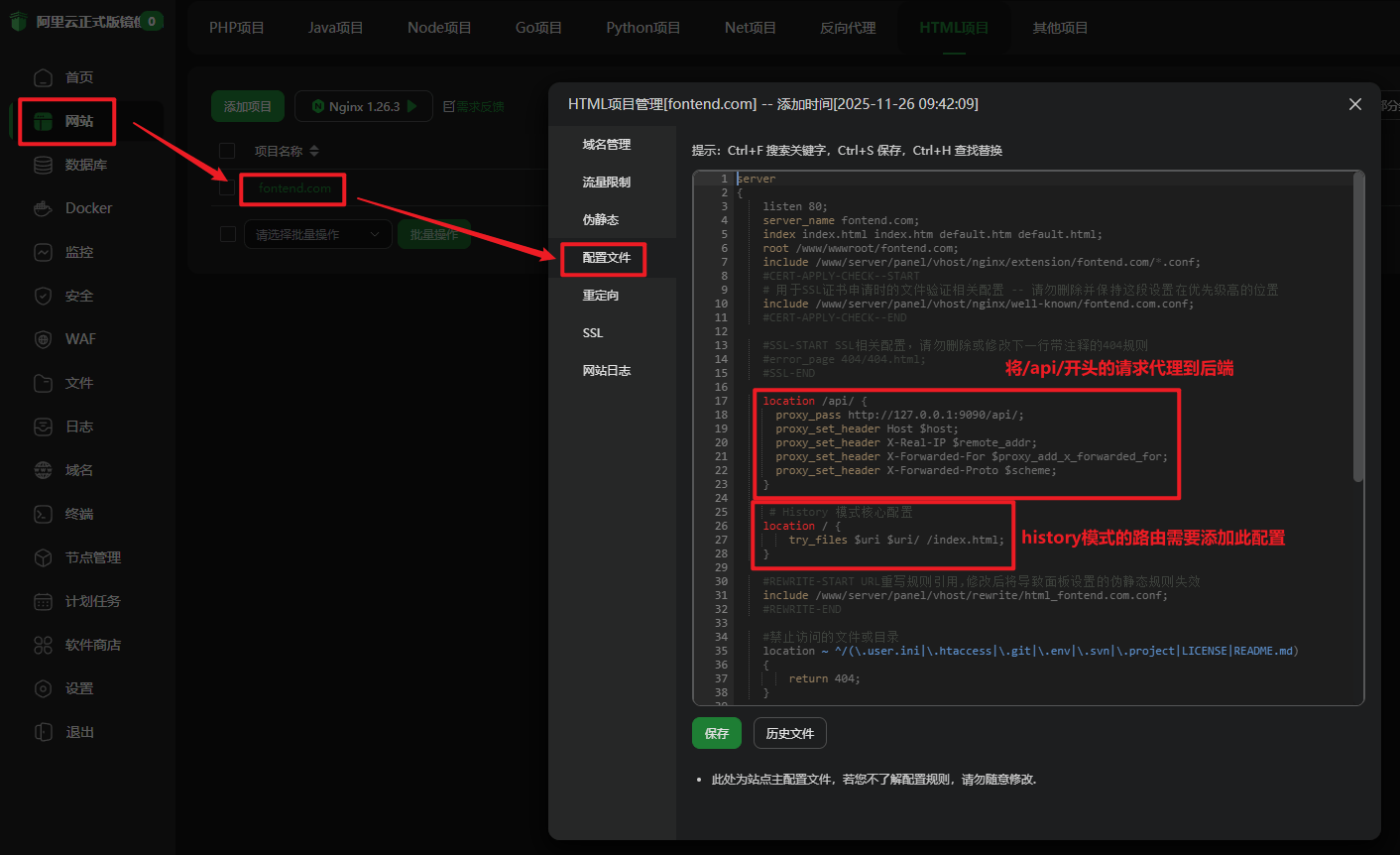Open the 安全 shield icon
Screen dimensions: 1400x855
pyautogui.click(x=43, y=296)
